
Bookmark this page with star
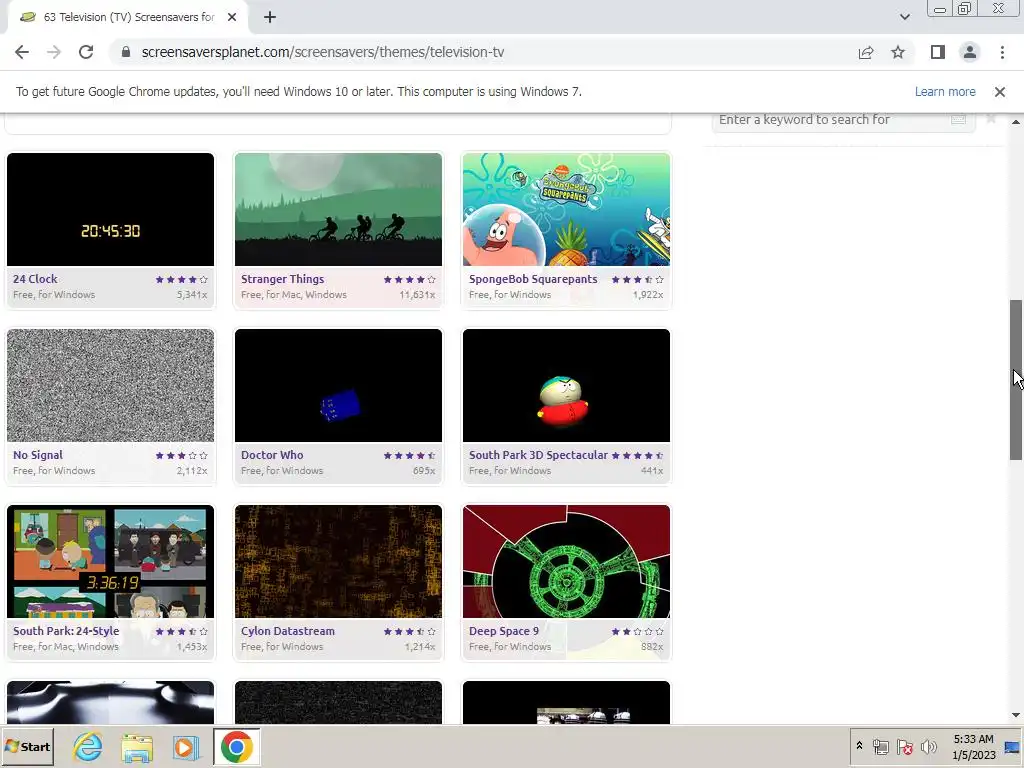898,52
